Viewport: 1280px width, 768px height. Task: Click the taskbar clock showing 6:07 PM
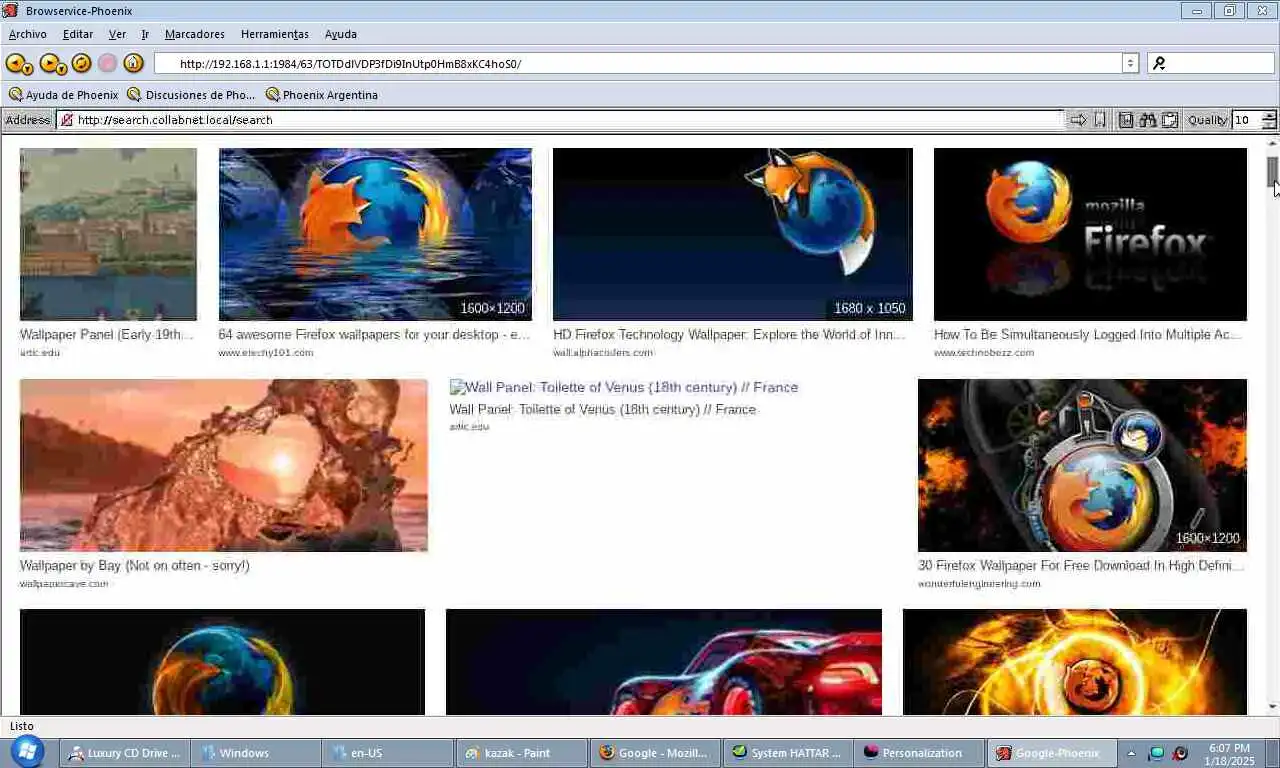pos(1229,753)
